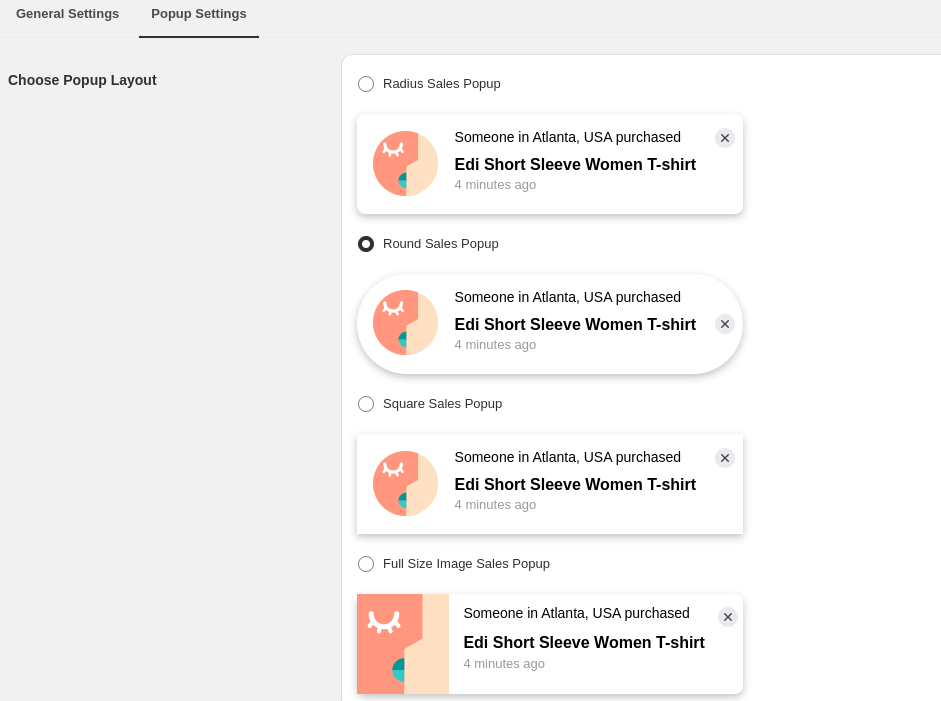Open the product link in the Square popup
The width and height of the screenshot is (941, 701).
pos(575,484)
